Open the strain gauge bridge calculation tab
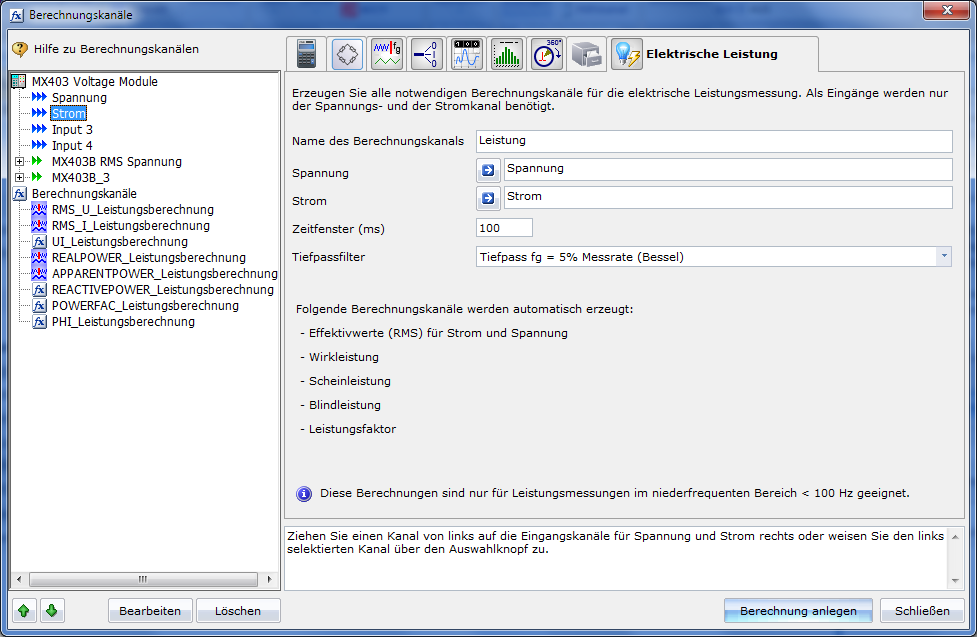The image size is (977, 637). pos(347,54)
